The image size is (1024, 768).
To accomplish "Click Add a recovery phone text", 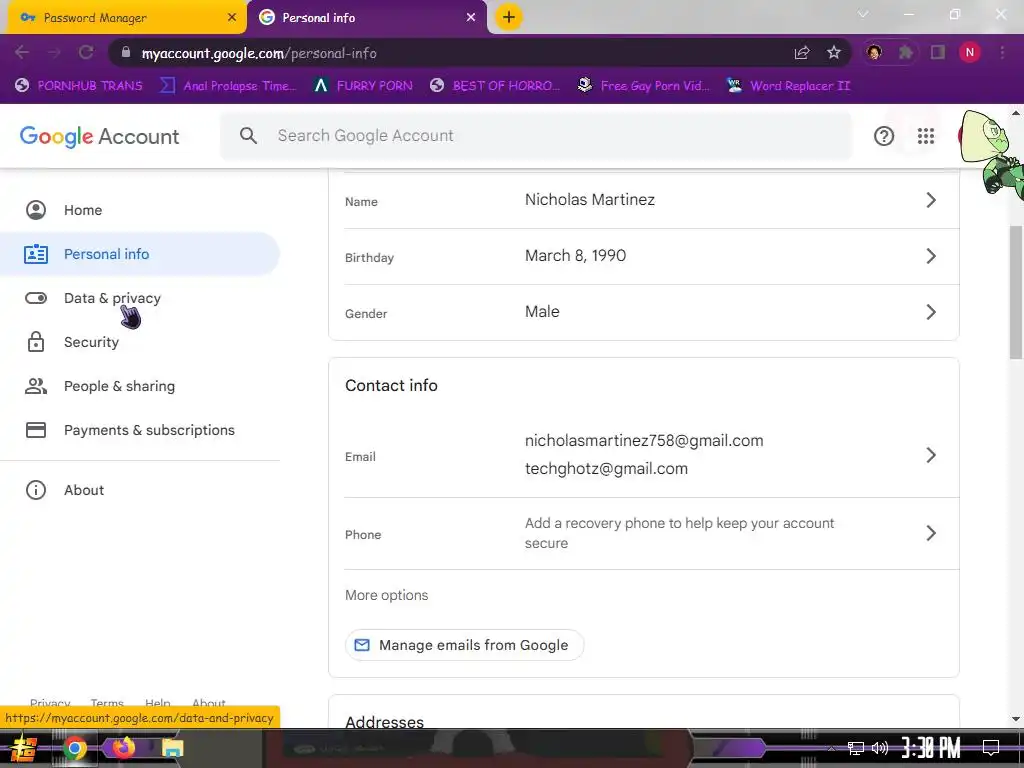I will (679, 533).
